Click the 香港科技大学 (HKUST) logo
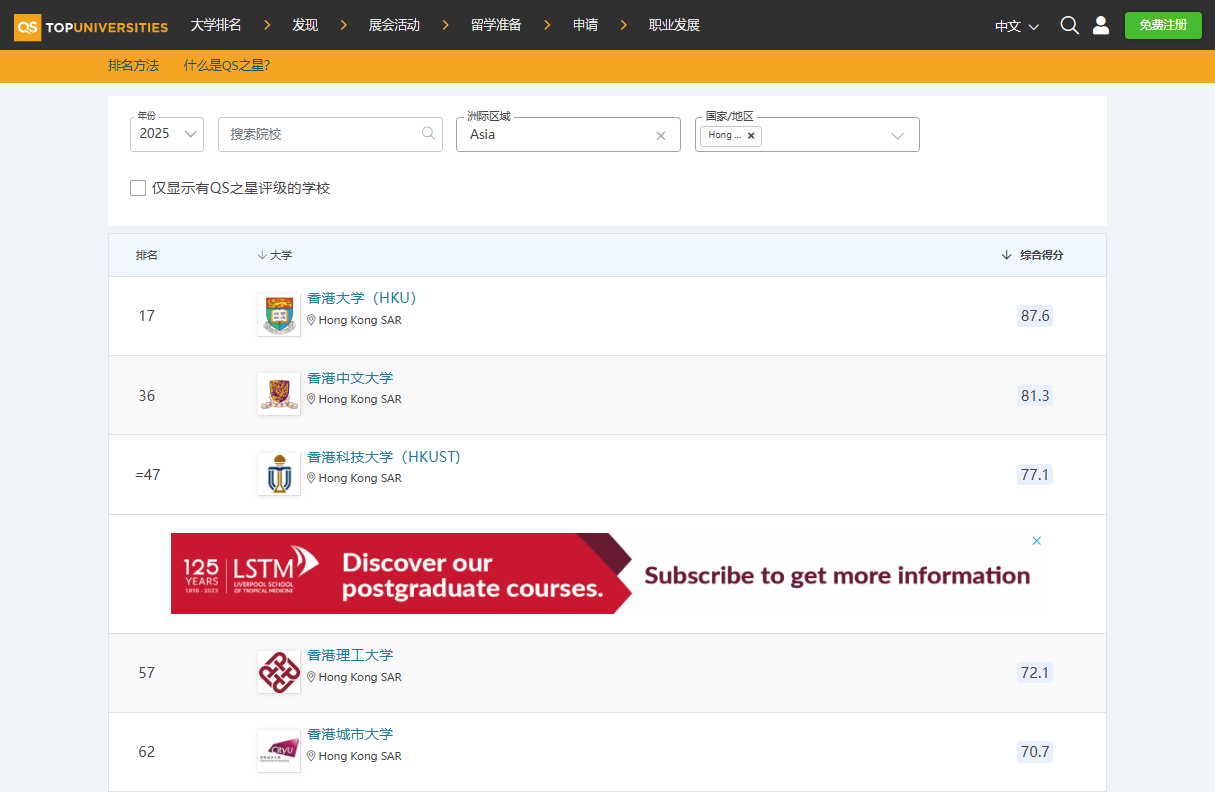Image resolution: width=1215 pixels, height=792 pixels. coord(278,473)
